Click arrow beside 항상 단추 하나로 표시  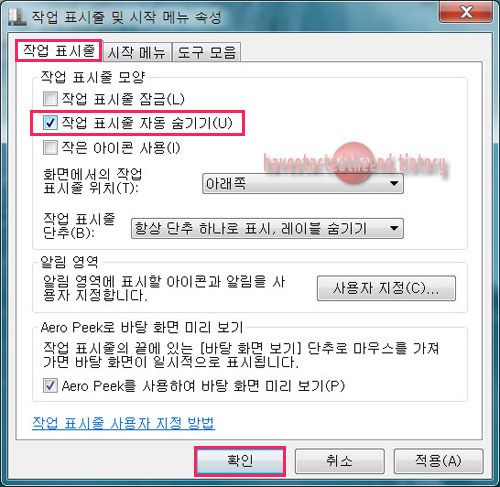[394, 228]
